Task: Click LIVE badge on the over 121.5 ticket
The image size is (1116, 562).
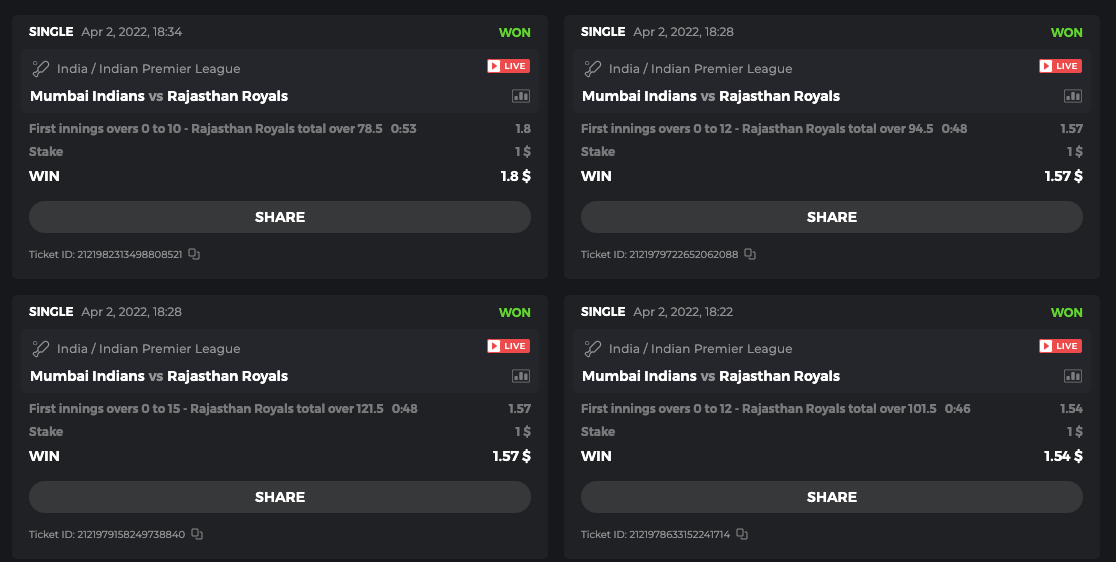Action: [508, 346]
